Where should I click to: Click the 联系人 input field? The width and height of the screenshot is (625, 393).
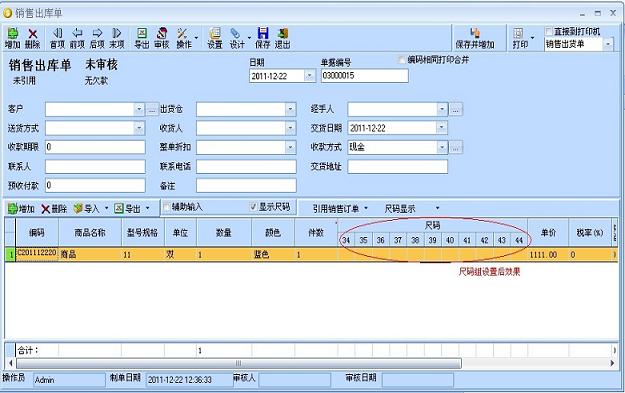click(95, 167)
